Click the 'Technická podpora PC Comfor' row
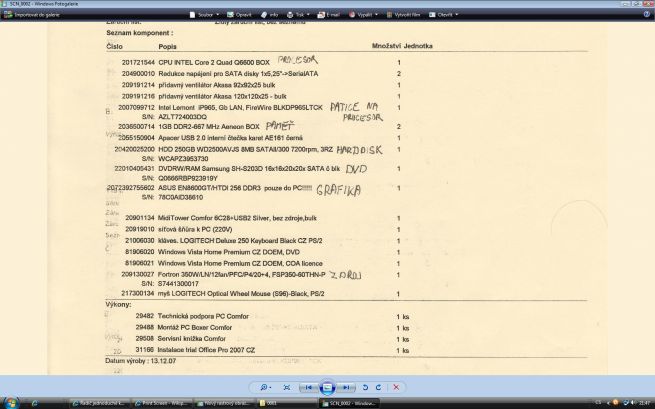Screen dimensions: 655x409 (x=203, y=316)
